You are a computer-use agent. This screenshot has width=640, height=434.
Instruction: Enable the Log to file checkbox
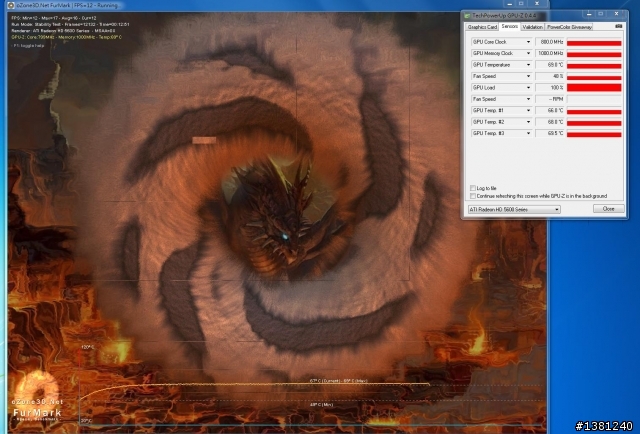point(473,188)
